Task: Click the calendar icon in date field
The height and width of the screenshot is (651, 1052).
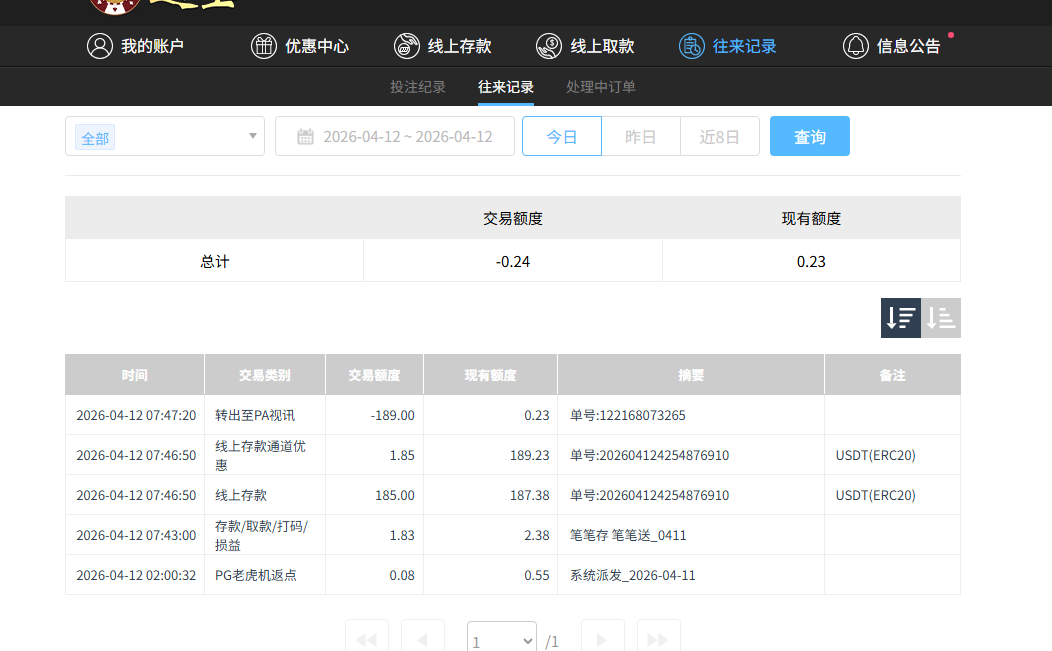Action: pyautogui.click(x=306, y=137)
